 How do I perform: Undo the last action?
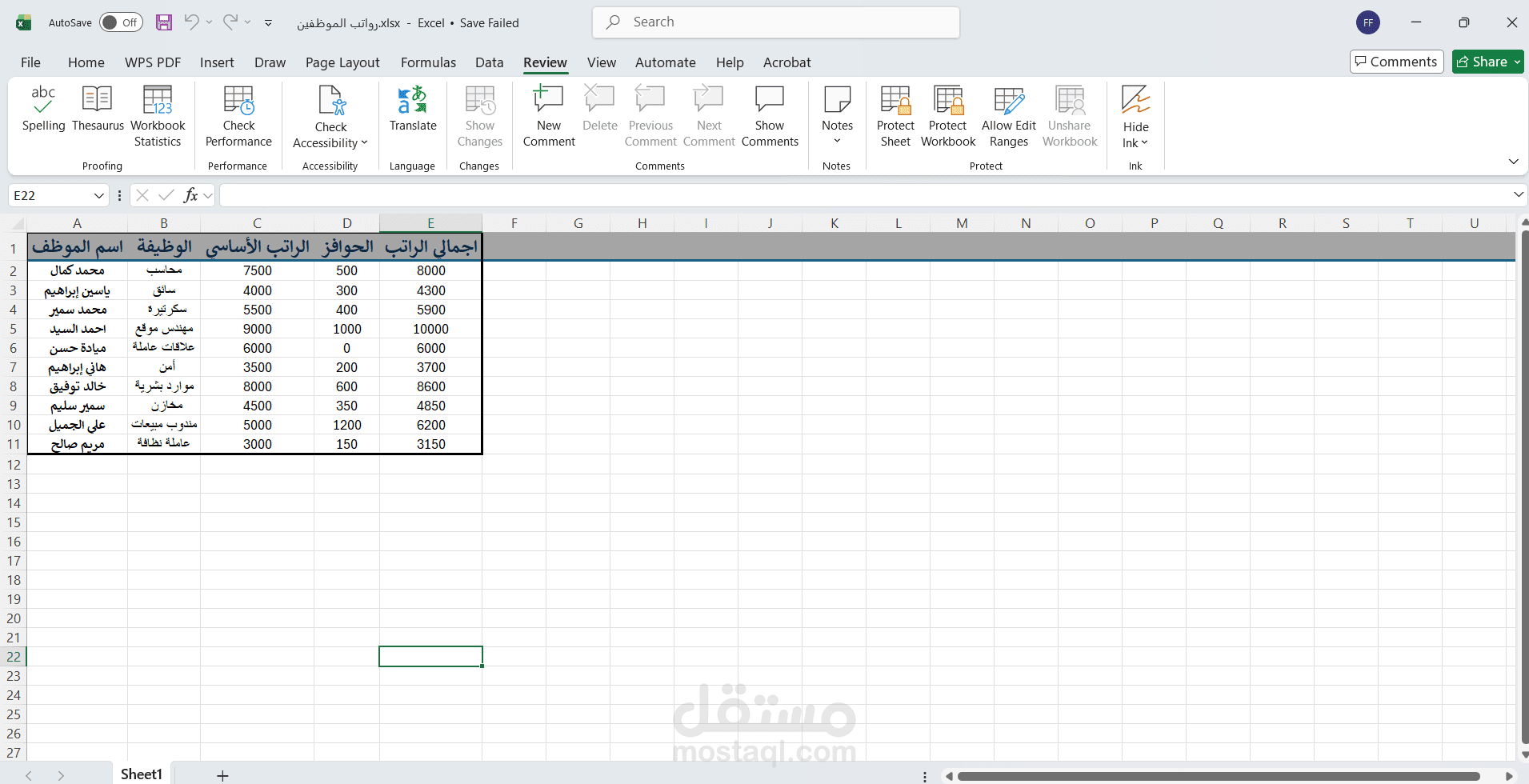[x=191, y=22]
